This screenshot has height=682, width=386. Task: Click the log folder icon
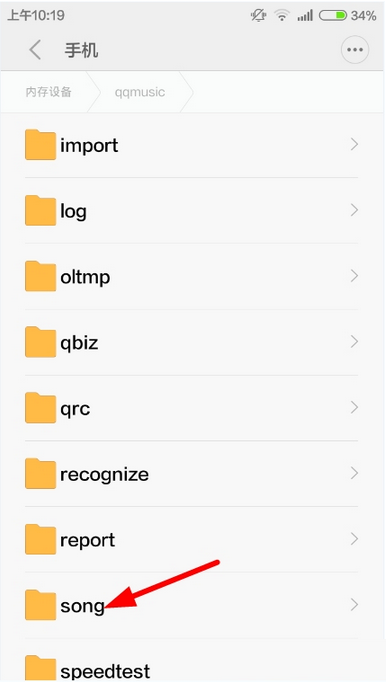coord(40,211)
